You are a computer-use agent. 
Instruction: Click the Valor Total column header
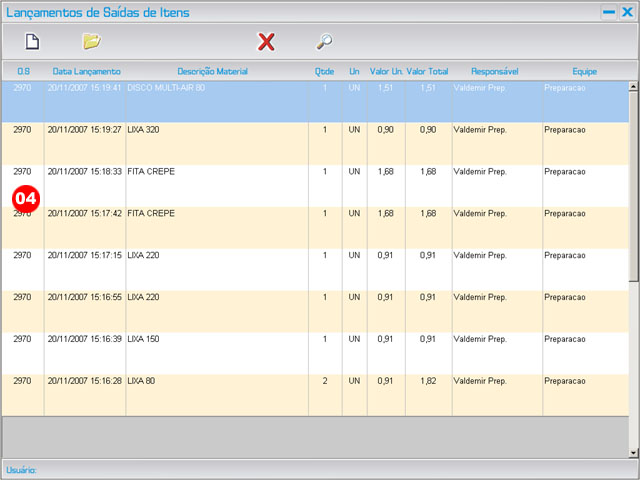428,72
